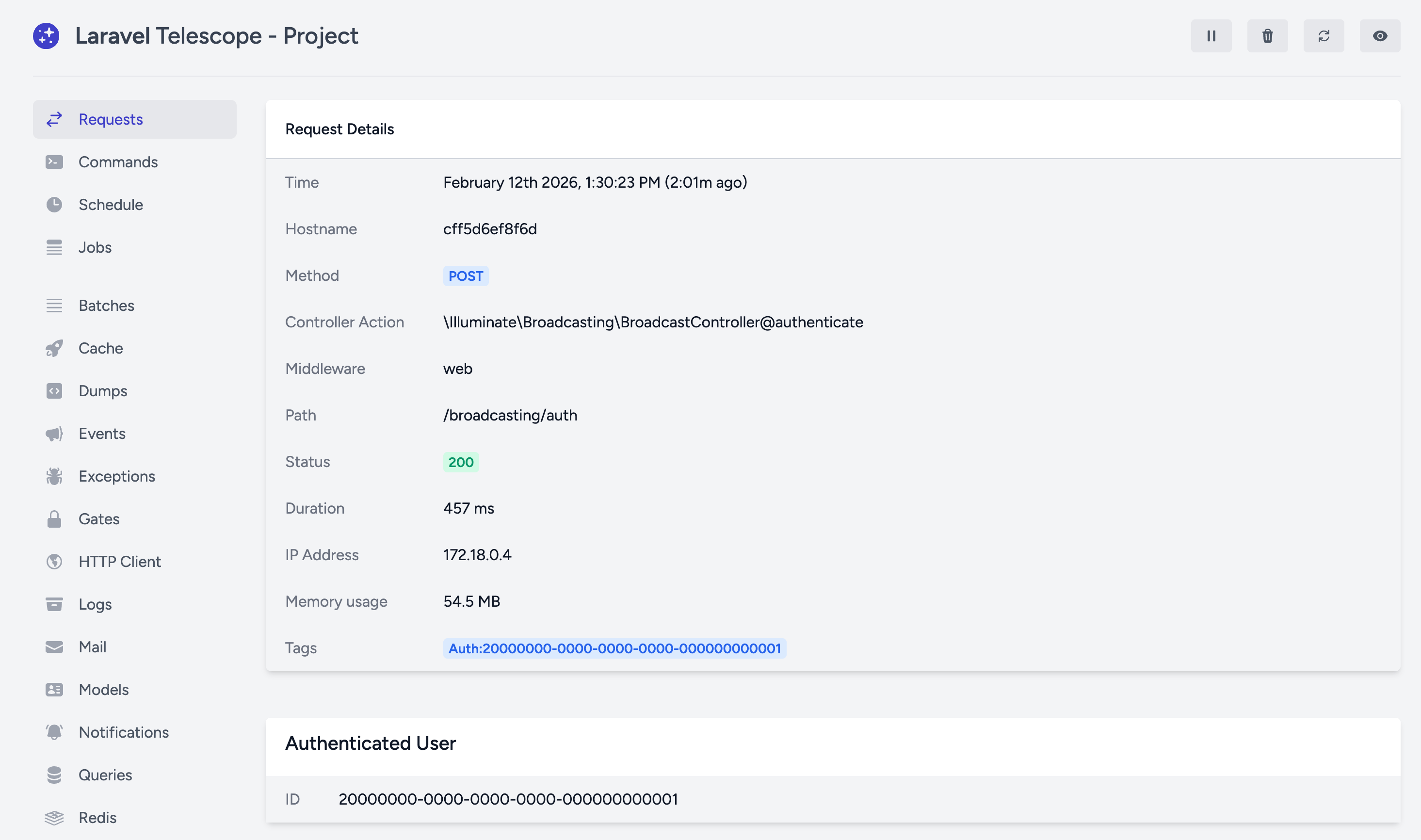Open Exceptions via the bug icon
The width and height of the screenshot is (1421, 840).
[54, 477]
